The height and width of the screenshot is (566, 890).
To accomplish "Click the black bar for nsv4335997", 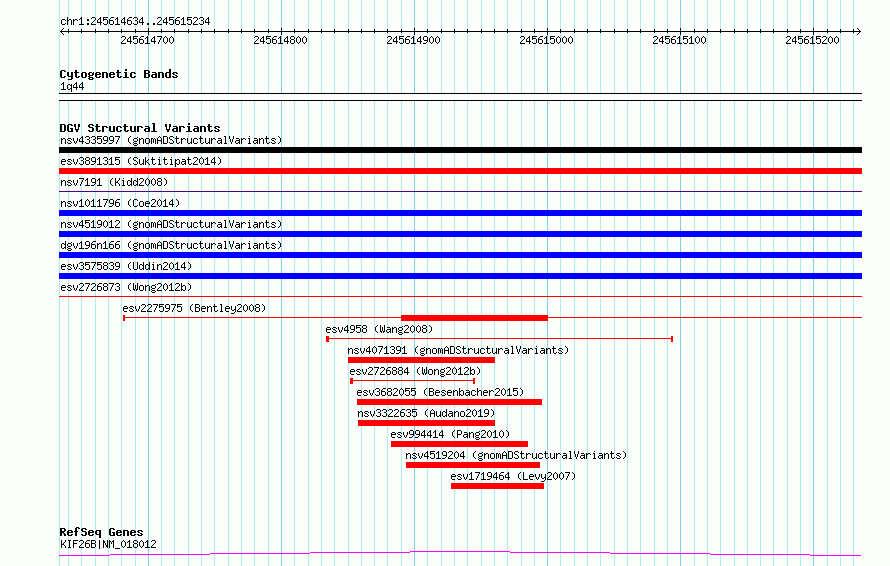I will pos(460,150).
